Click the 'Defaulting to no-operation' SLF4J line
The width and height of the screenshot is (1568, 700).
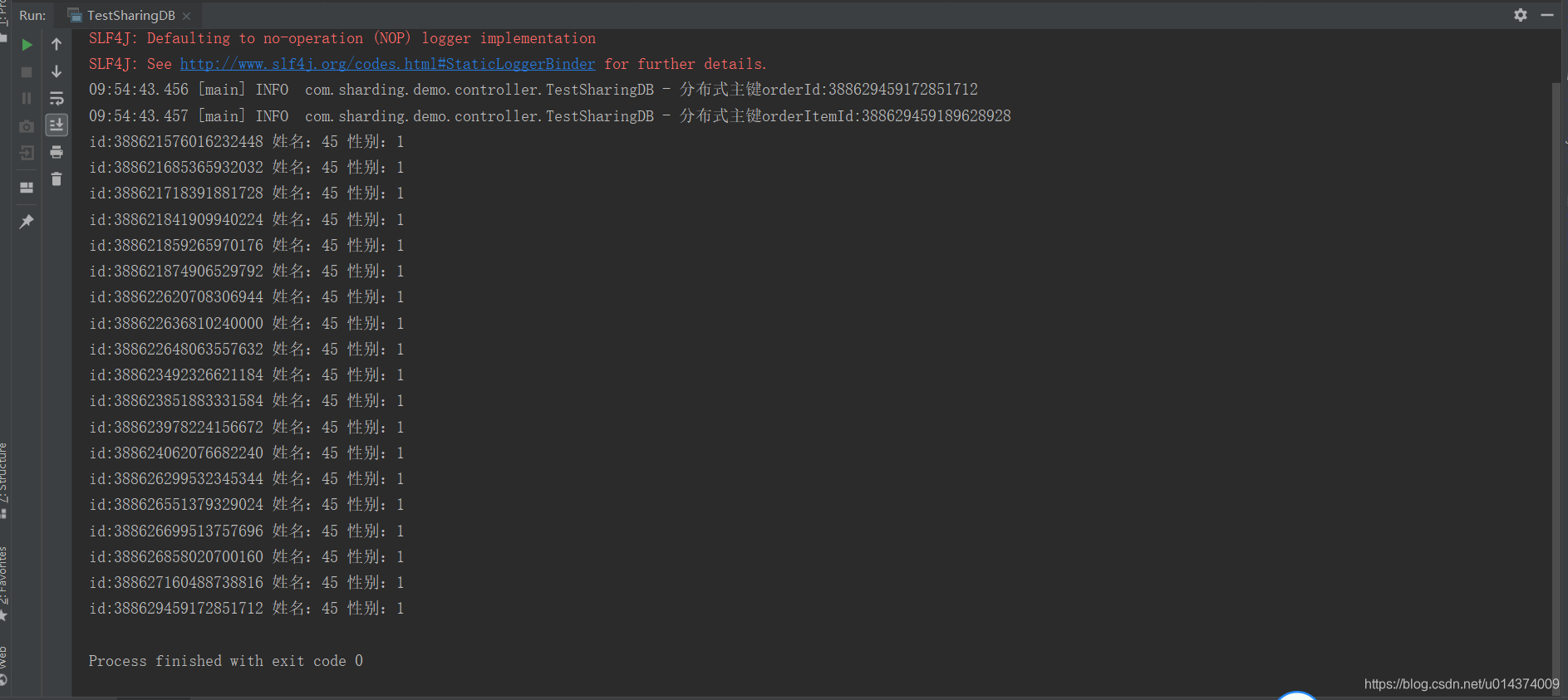tap(342, 38)
